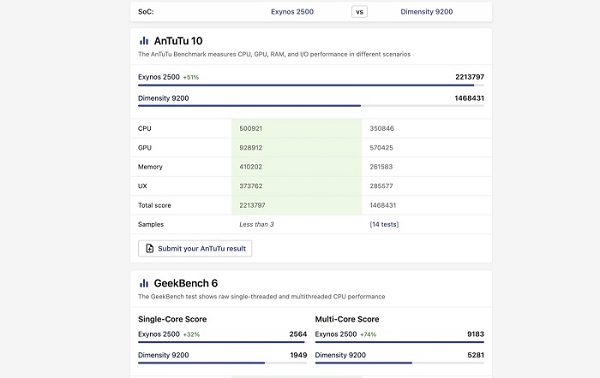Click the Dimensity 9200 AnTuTu progress bar
This screenshot has height=378, width=600.
click(311, 106)
